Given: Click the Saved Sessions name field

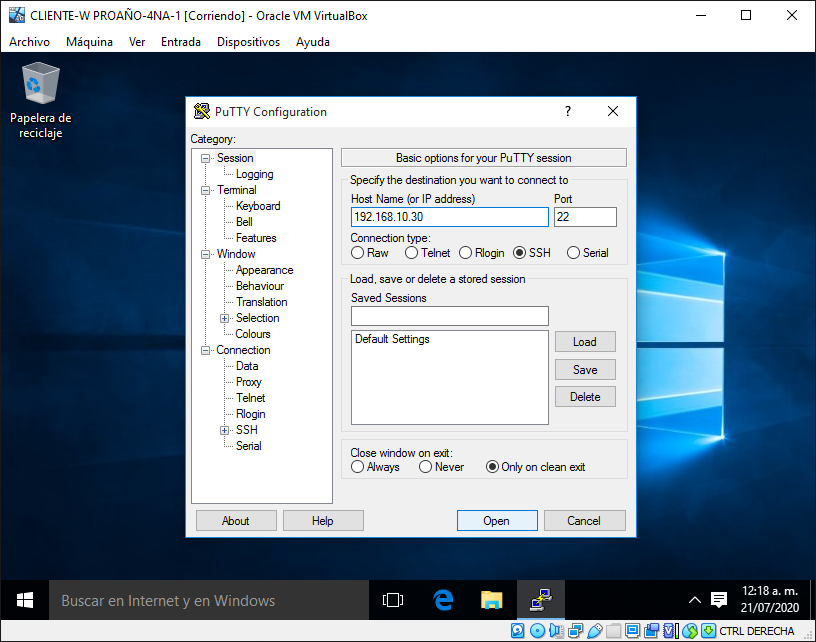Looking at the screenshot, I should click(450, 316).
